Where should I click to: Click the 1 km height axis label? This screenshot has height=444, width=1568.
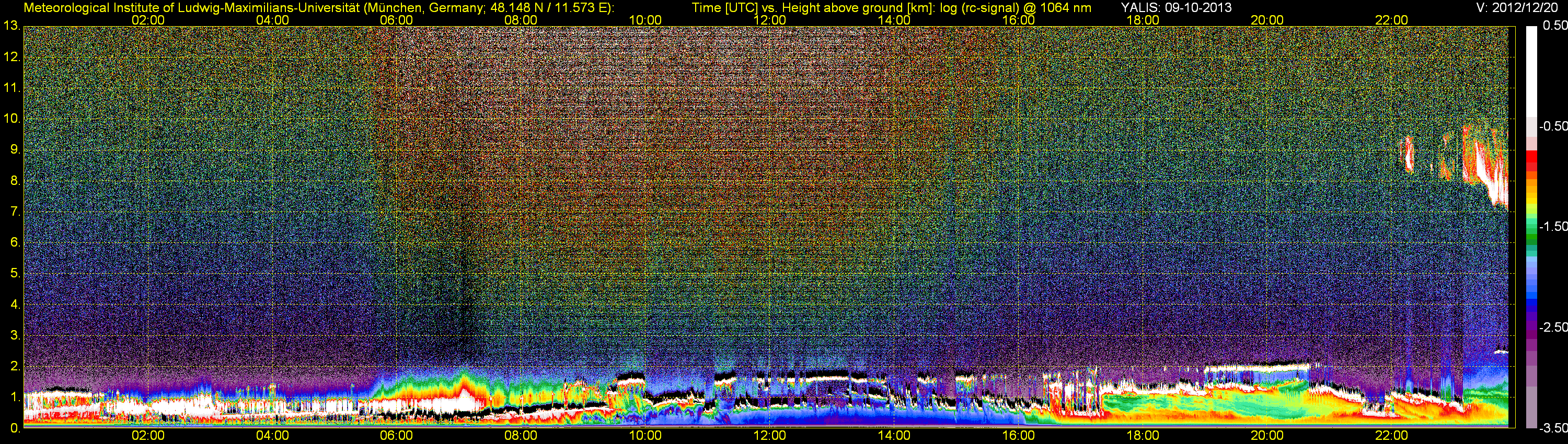[15, 396]
